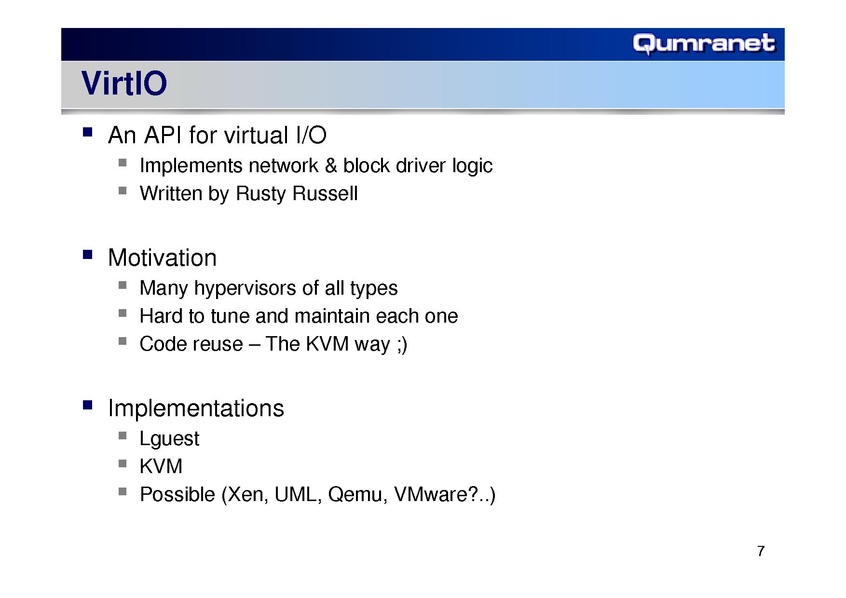Click the "Possible (Xen, UML, Qemu, VMware?..)" line

point(318,494)
